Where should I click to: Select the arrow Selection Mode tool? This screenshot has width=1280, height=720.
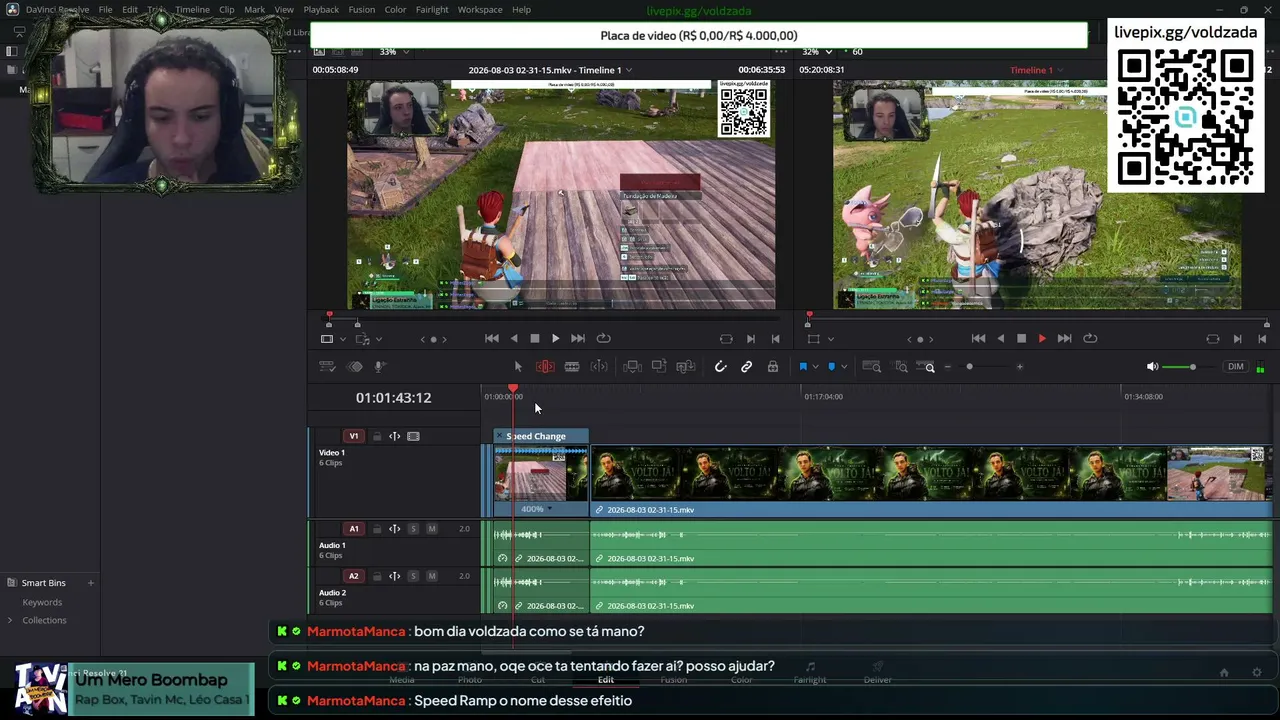click(x=518, y=367)
